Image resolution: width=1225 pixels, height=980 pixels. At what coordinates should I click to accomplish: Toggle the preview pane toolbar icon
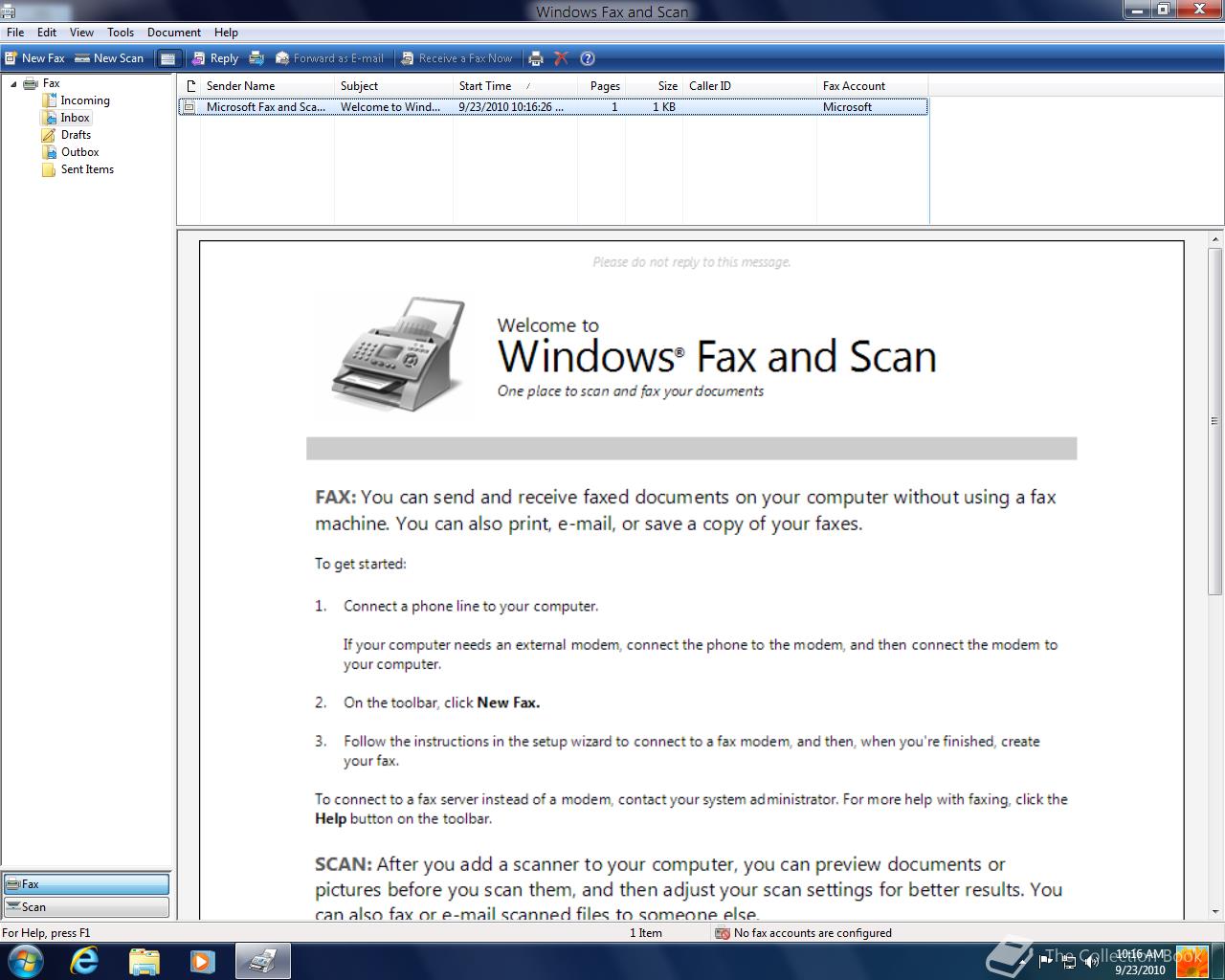167,58
